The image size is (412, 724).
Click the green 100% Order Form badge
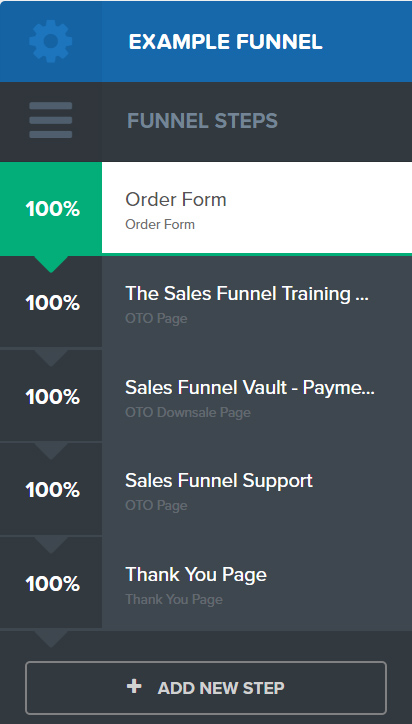tap(51, 209)
